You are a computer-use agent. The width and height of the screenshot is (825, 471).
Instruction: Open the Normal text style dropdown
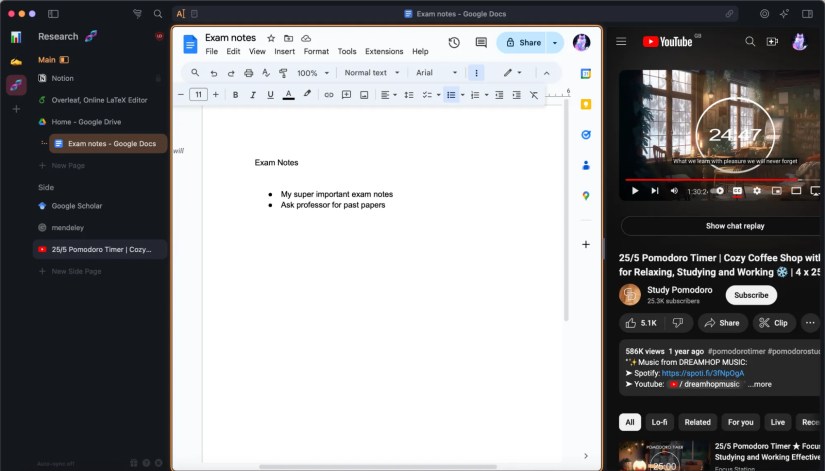click(x=371, y=73)
